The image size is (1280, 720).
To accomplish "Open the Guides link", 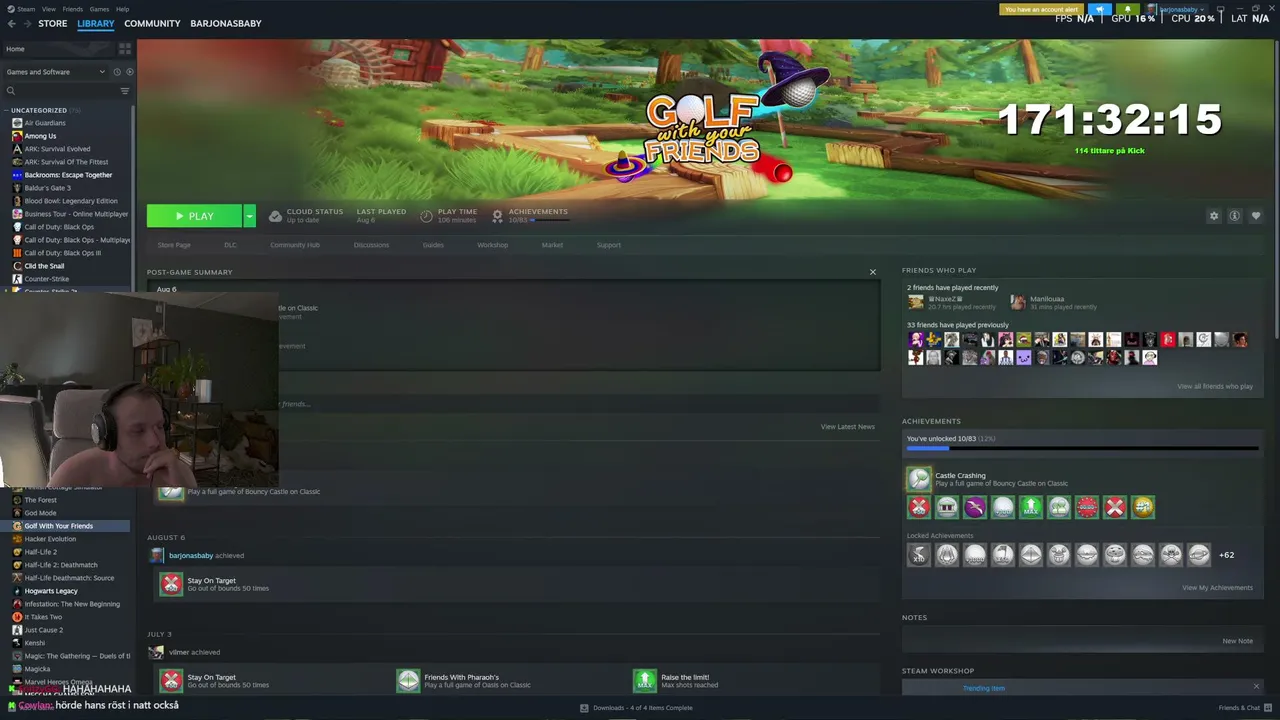I will (x=433, y=245).
